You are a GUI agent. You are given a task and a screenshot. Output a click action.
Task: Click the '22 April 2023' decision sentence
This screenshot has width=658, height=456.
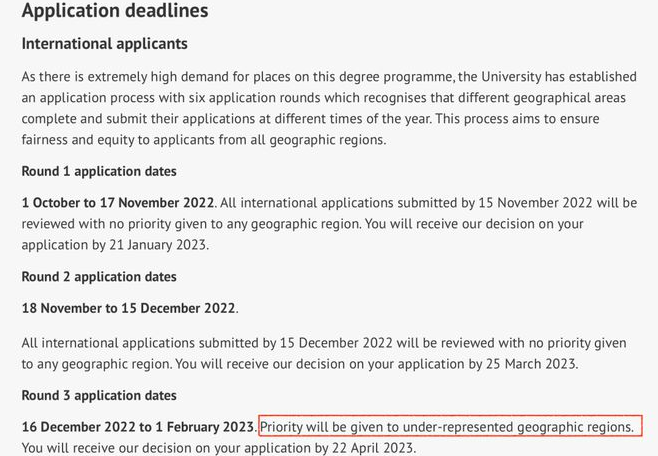(219, 448)
